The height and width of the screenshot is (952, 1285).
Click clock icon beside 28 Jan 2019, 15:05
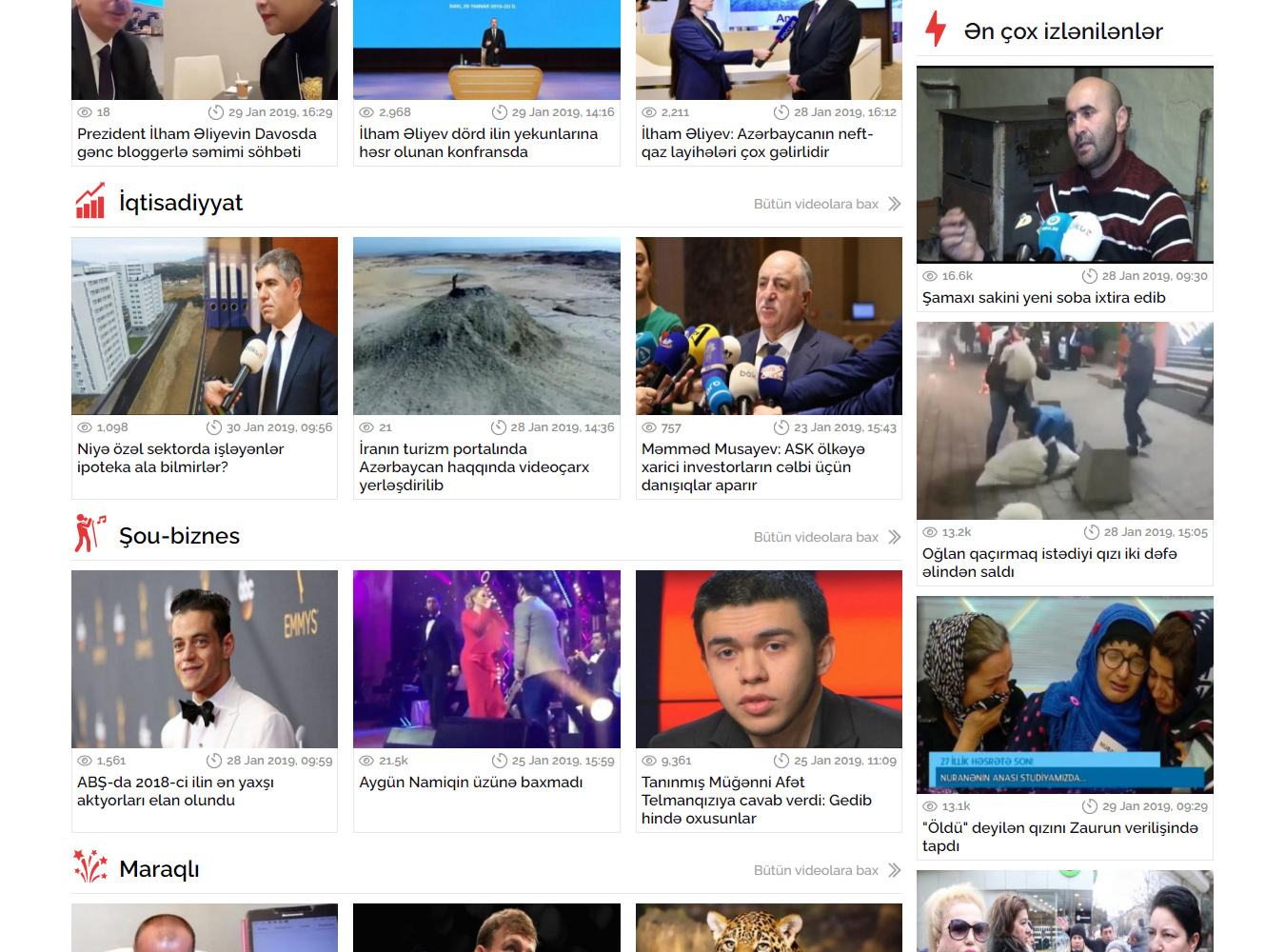(x=1092, y=532)
